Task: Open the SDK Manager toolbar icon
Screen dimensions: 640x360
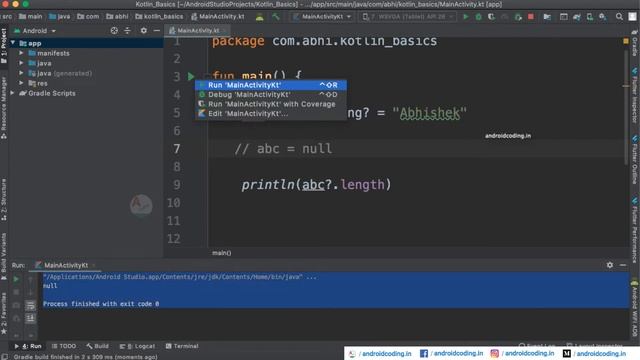Action: [603, 17]
